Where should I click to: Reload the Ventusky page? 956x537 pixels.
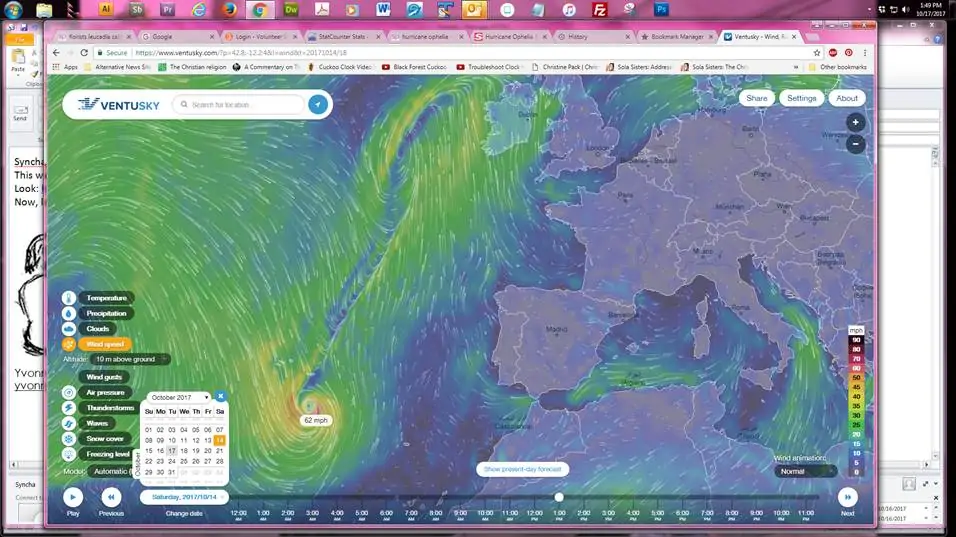[x=84, y=52]
